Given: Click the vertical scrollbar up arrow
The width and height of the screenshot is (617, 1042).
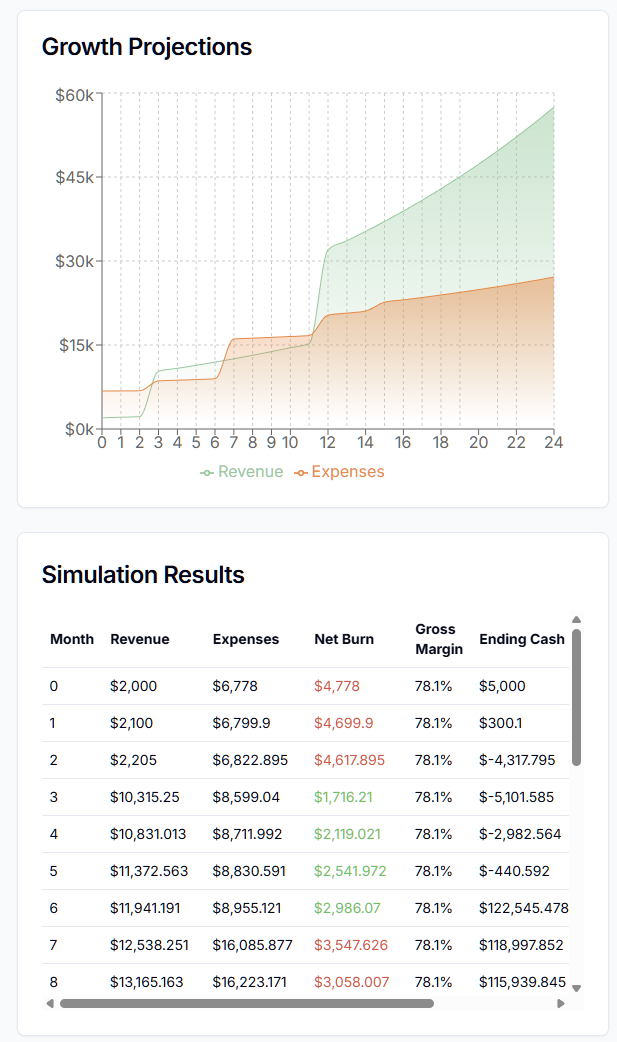Looking at the screenshot, I should 577,618.
